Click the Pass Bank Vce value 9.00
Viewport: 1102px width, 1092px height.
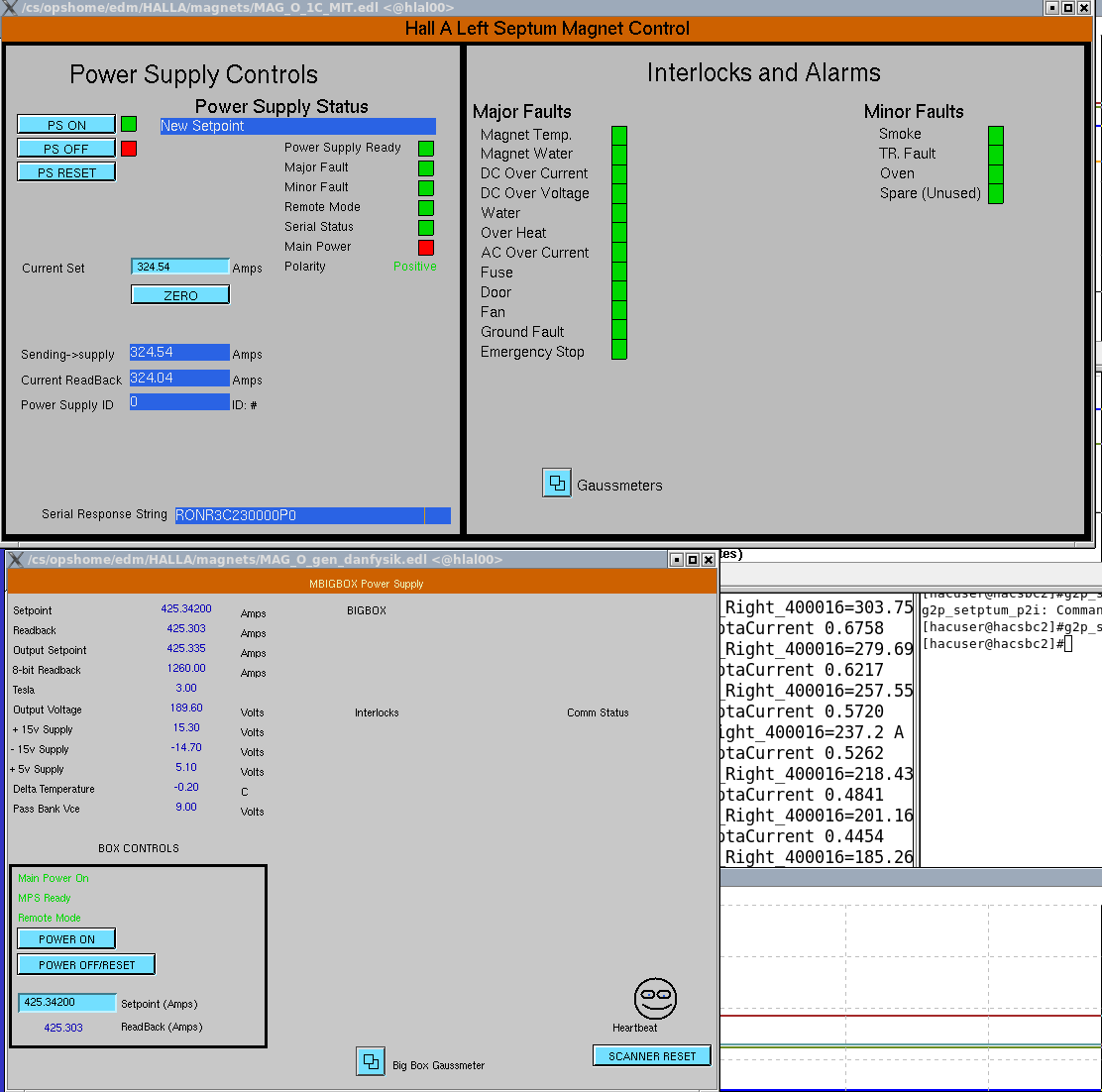tap(186, 807)
